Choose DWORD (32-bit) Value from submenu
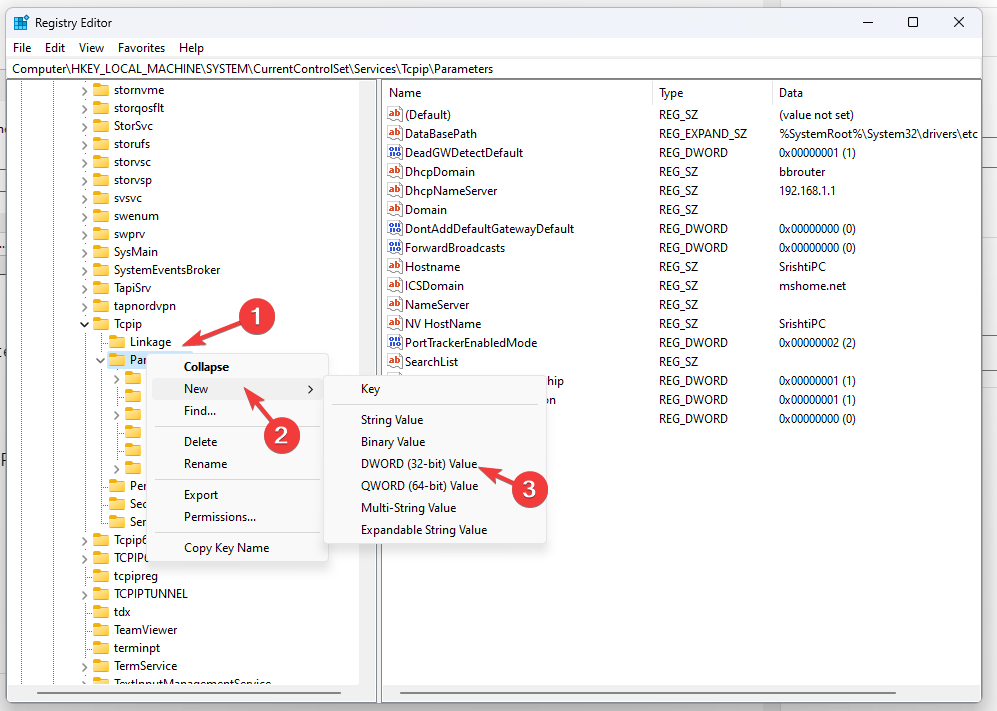Viewport: 997px width, 711px height. click(x=419, y=464)
